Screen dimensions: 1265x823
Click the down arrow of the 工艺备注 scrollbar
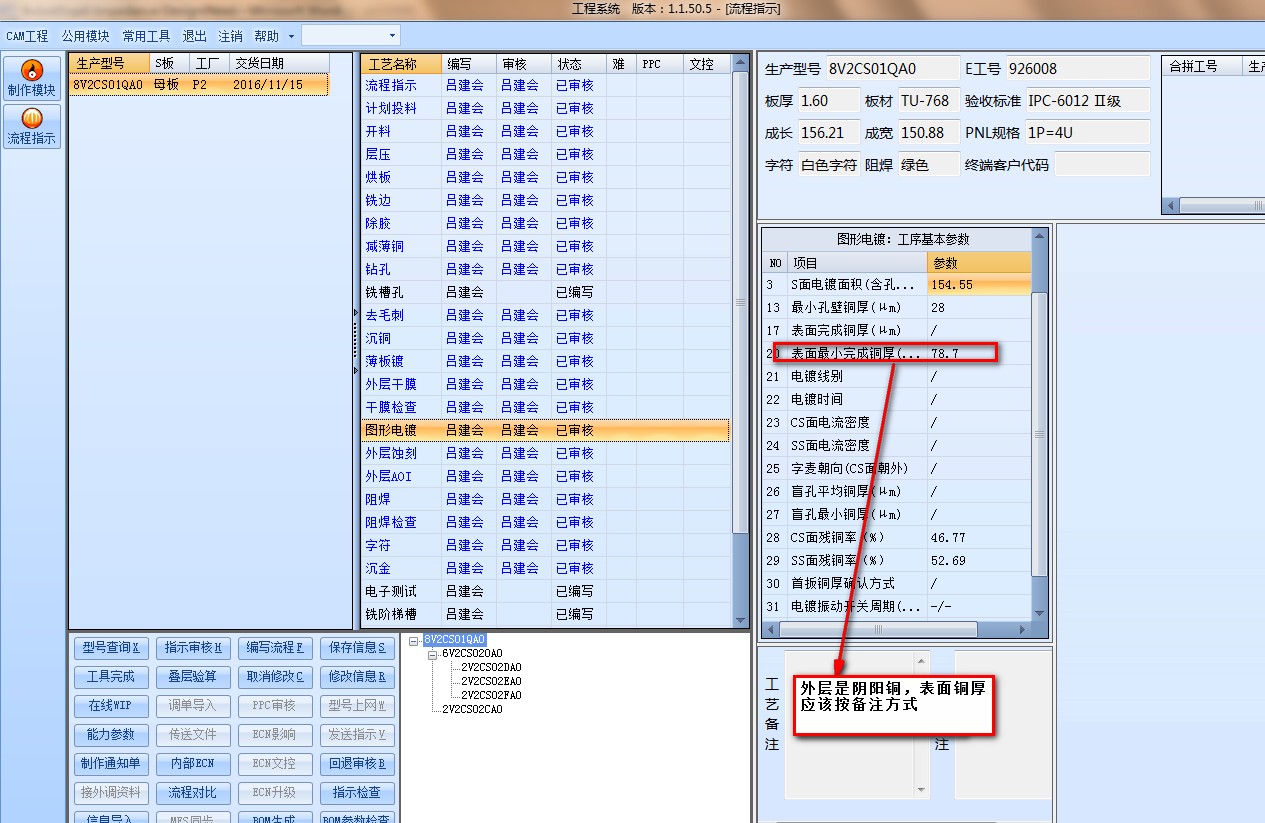pos(921,789)
